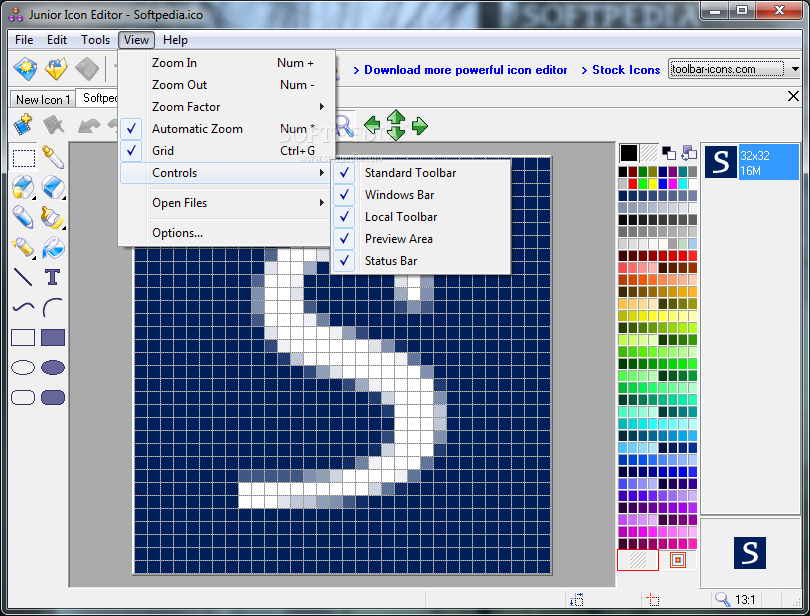Click the Add new image format icon

tap(23, 126)
